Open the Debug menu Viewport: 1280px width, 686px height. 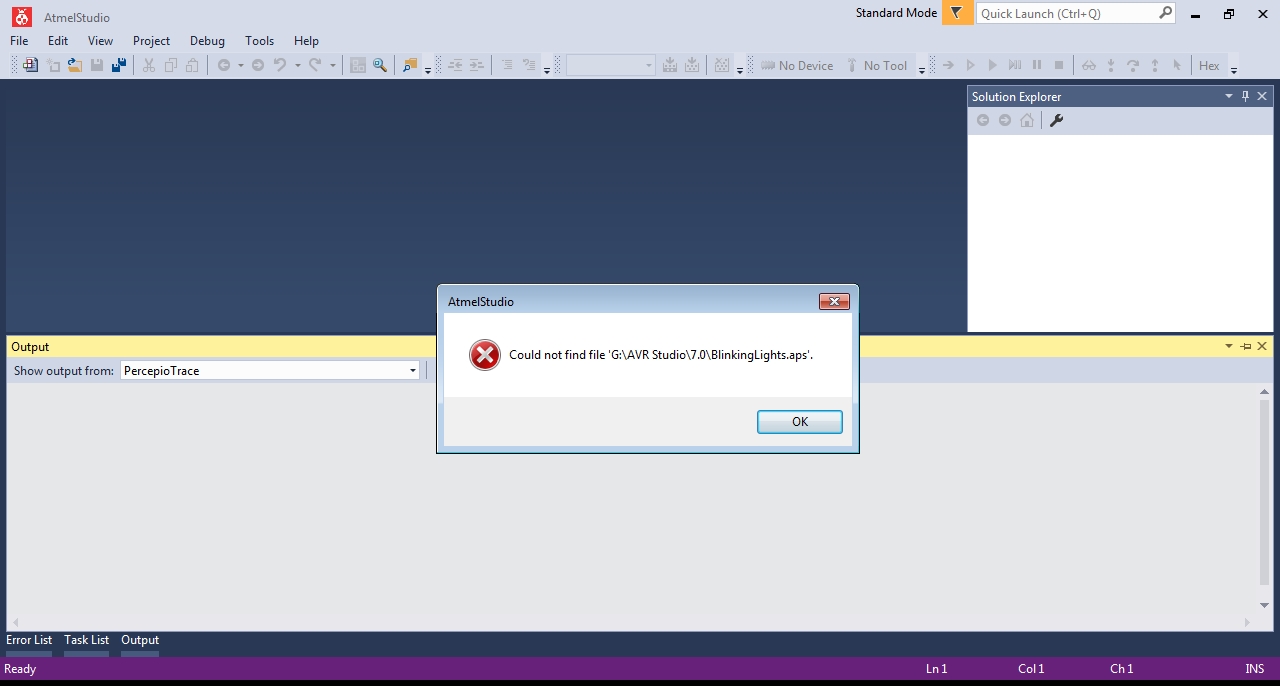[x=207, y=41]
